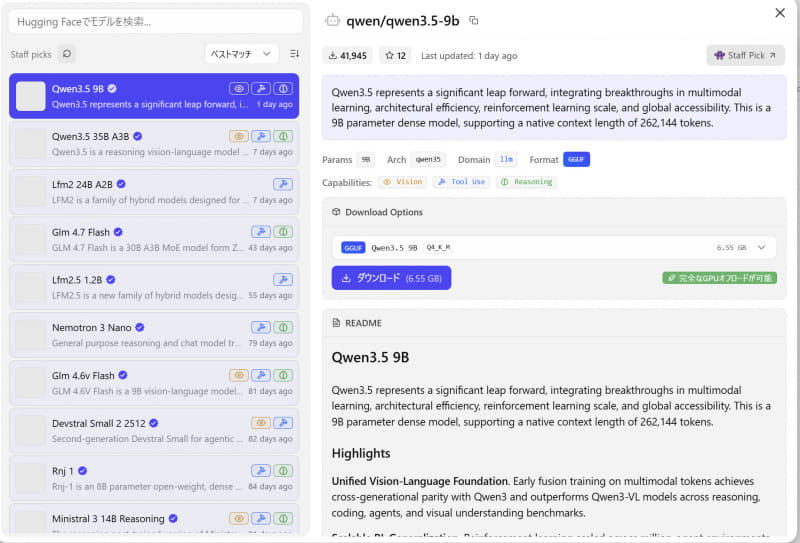Image resolution: width=800 pixels, height=543 pixels.
Task: Click tool use icon on Glm 4.7 Flash row
Action: tap(261, 232)
